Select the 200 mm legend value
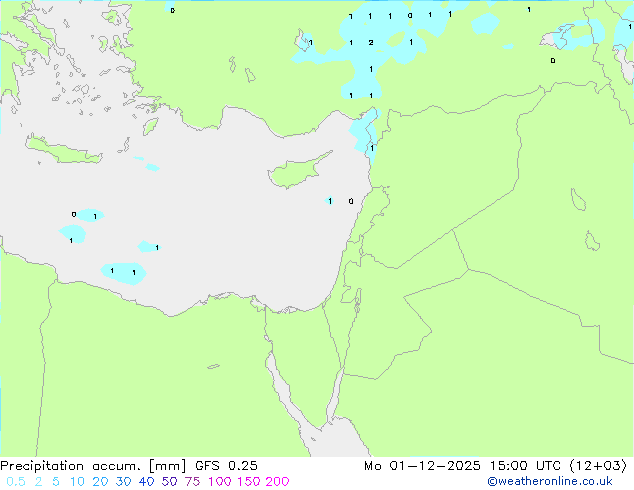The height and width of the screenshot is (490, 634). click(x=277, y=482)
